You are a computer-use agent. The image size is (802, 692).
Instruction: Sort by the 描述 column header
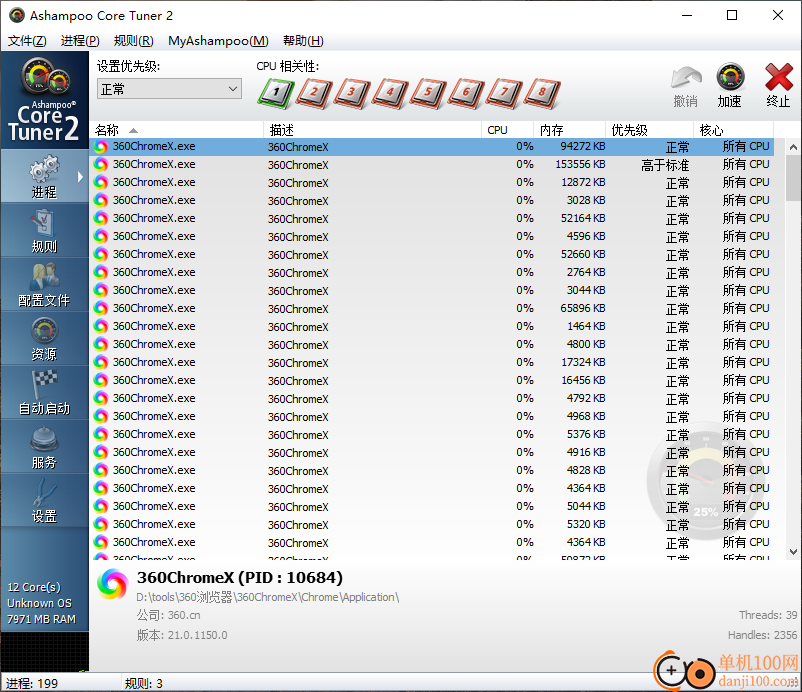372,130
